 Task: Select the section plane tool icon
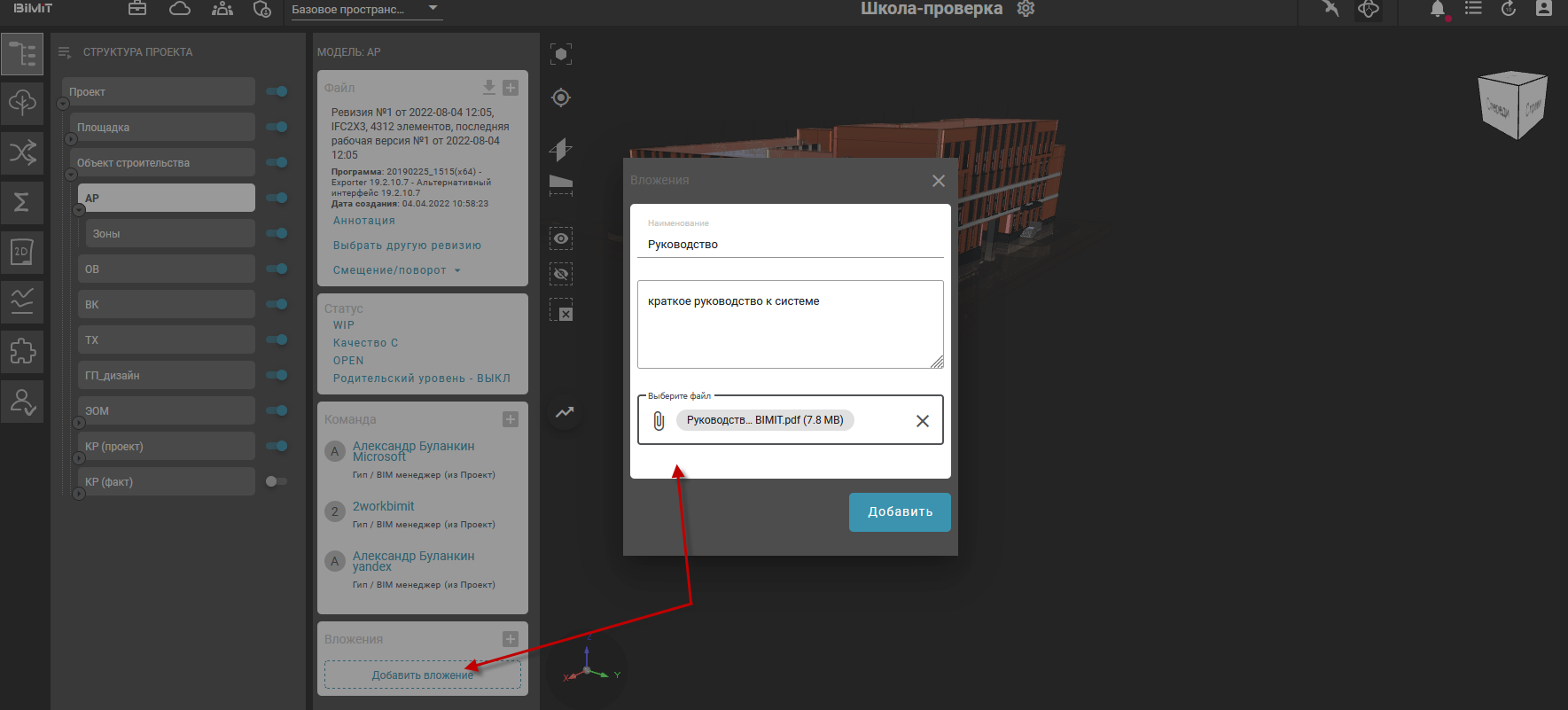coord(560,149)
